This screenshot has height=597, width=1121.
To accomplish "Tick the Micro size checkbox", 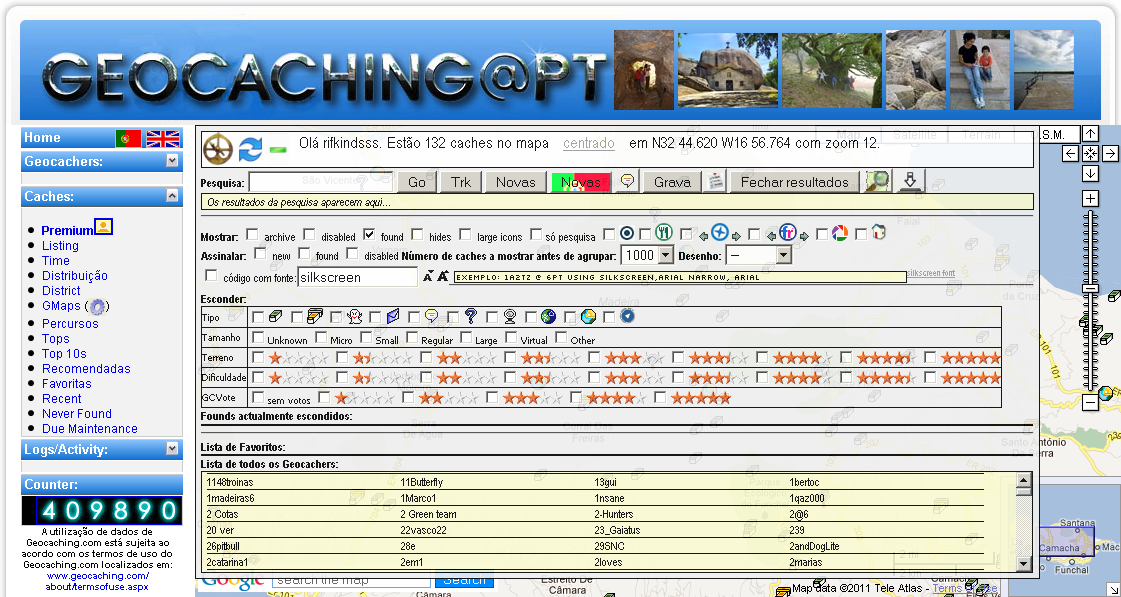I will 321,337.
